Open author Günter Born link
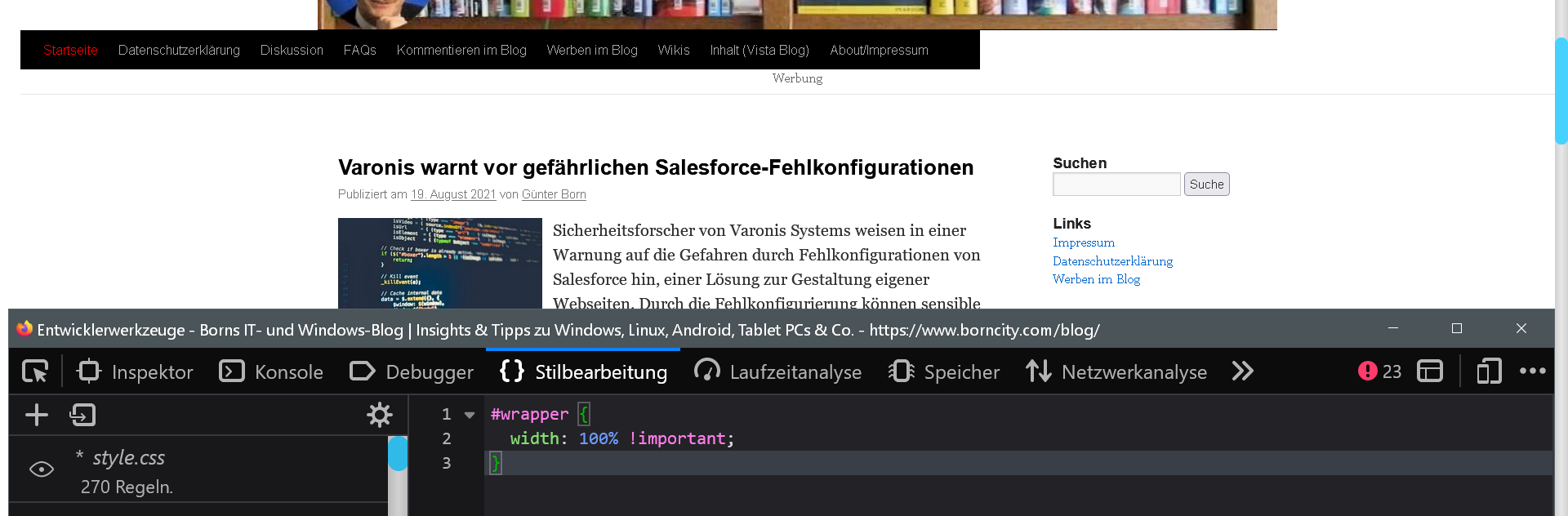Screen dimensions: 1568x516 554,194
